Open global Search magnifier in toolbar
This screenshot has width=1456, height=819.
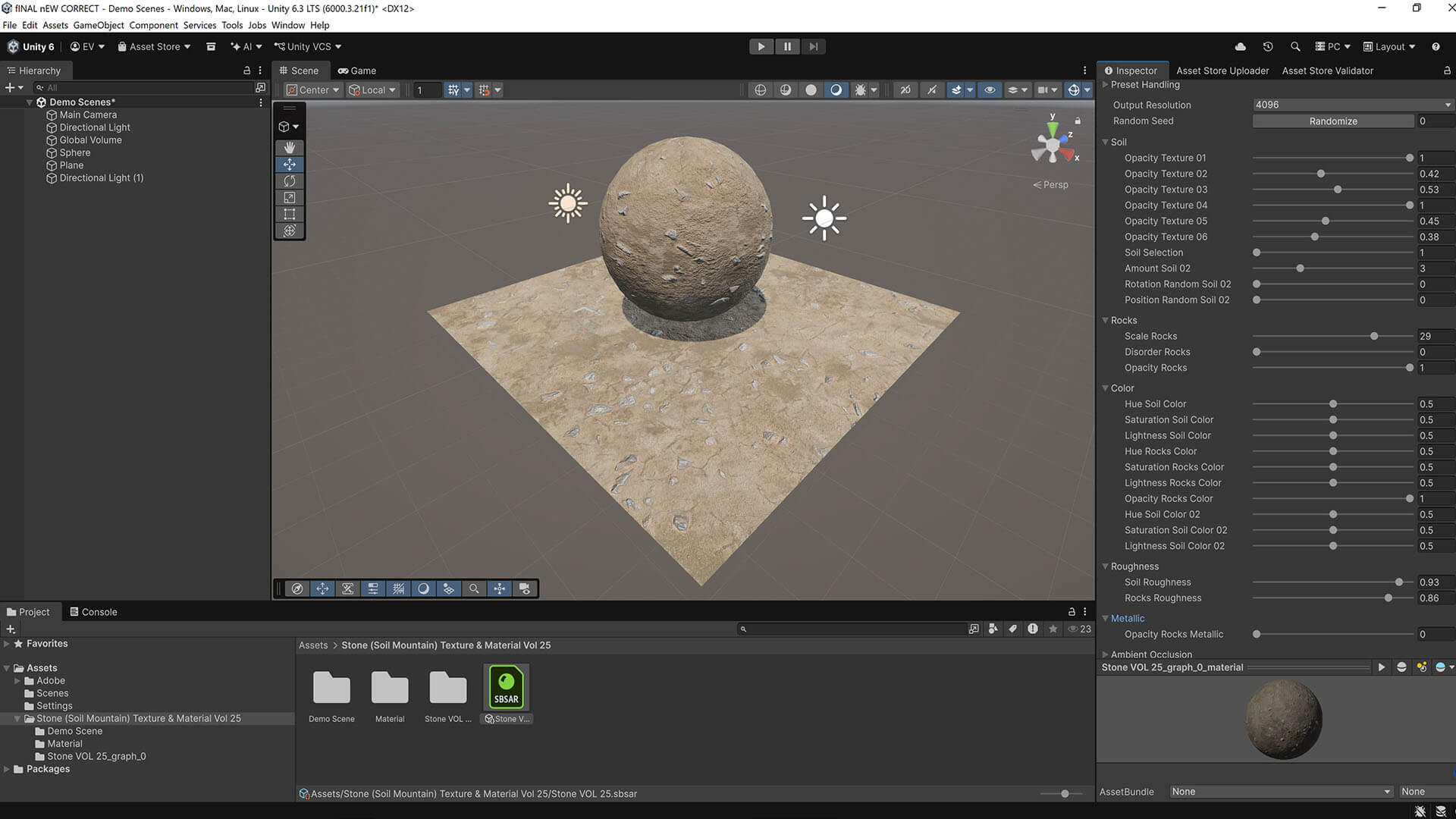point(1295,46)
